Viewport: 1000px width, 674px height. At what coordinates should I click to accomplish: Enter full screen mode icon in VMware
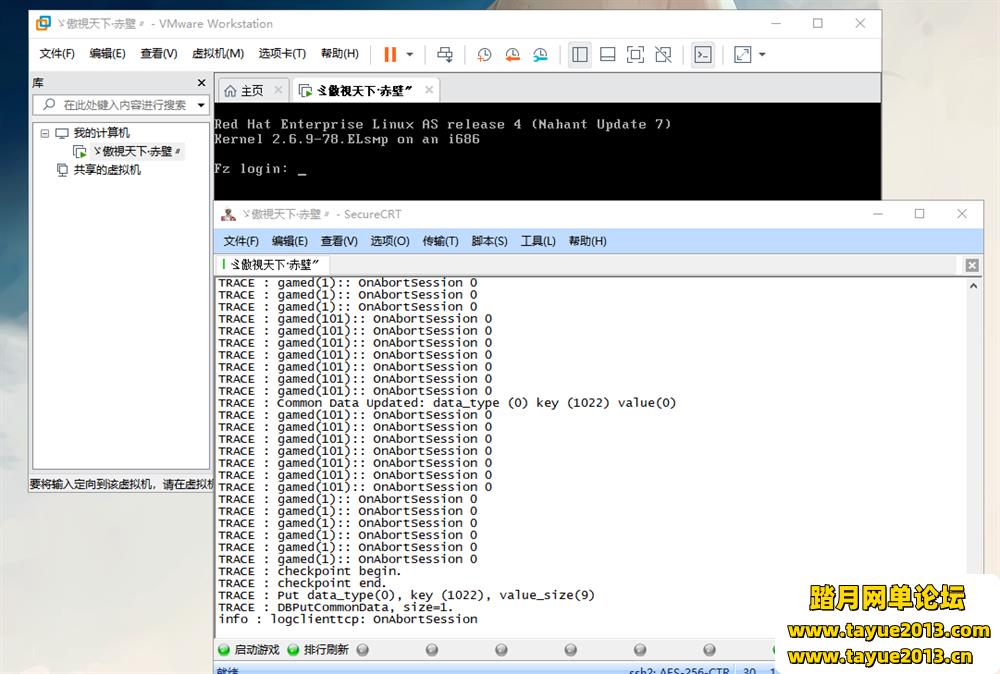pos(635,54)
